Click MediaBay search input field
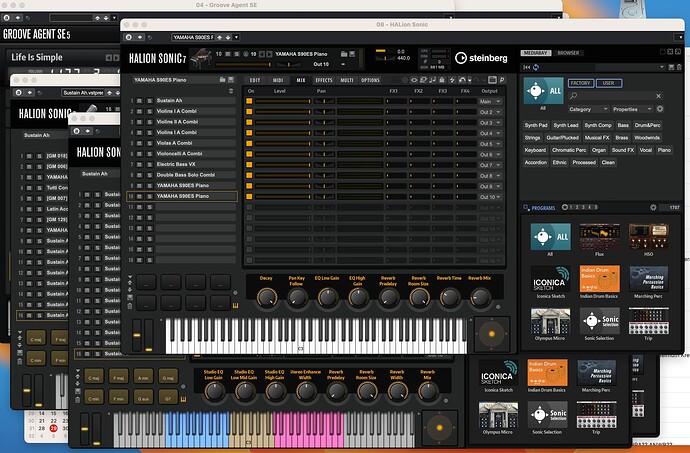The image size is (690, 453). [x=616, y=96]
